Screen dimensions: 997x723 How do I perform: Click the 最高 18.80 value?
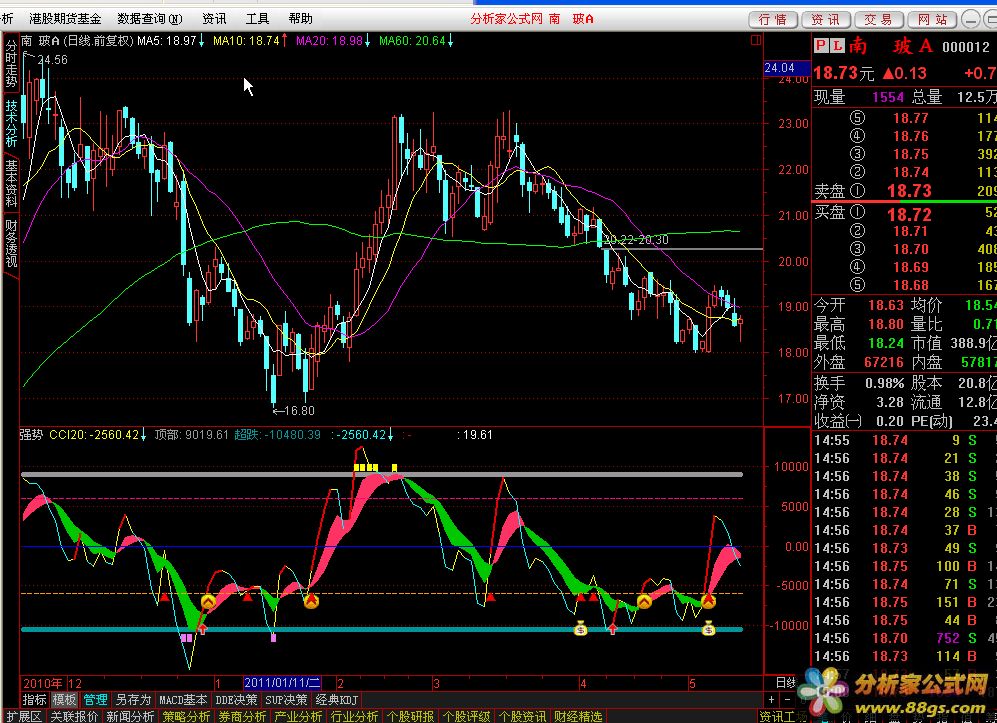coord(886,324)
